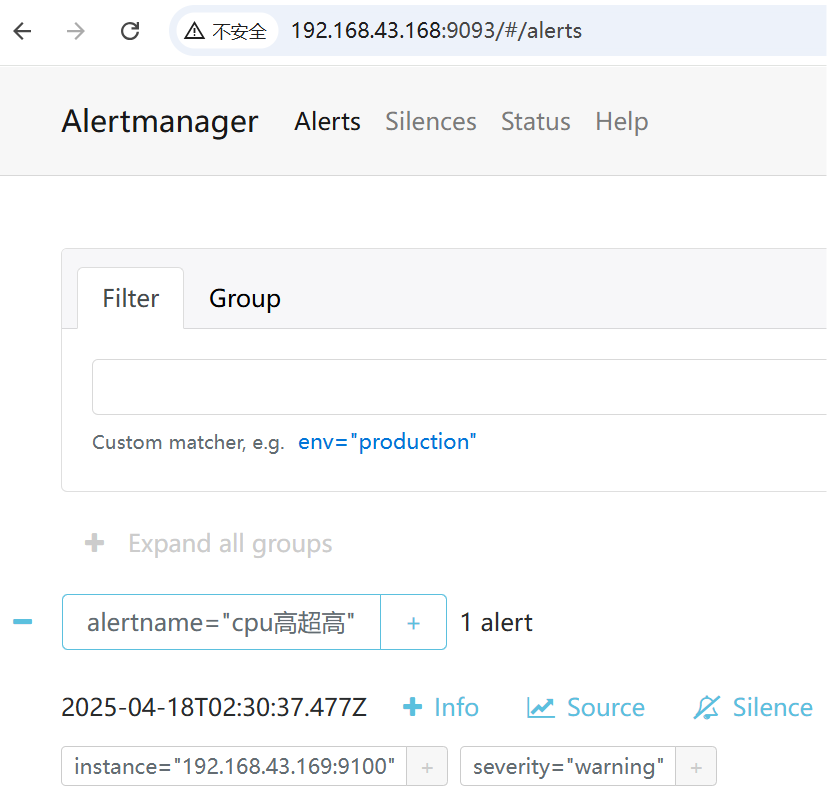Select the instance="192.168.43.169:9100" label
The image size is (827, 795).
tap(234, 766)
